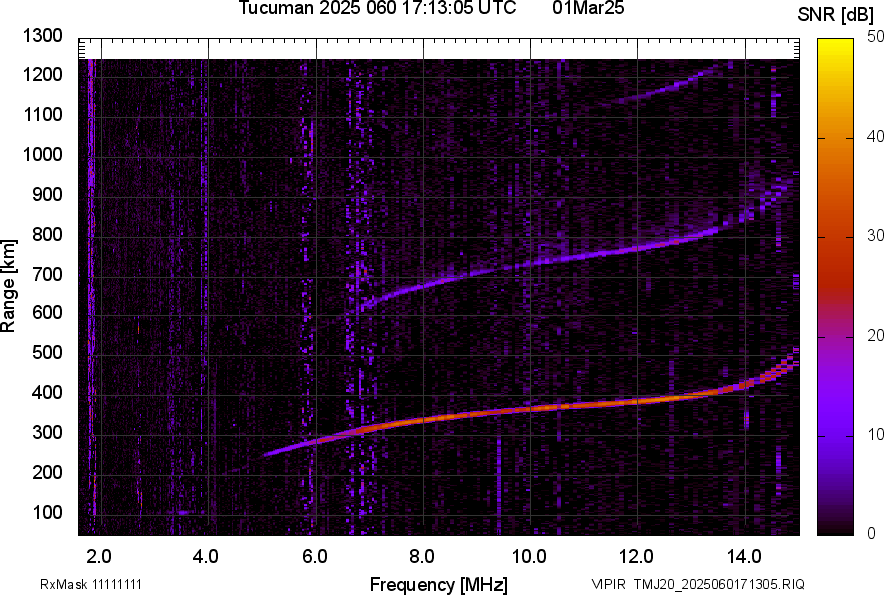This screenshot has height=595, width=884.
Task: Click the '8.0' frequency tick label
Action: [x=422, y=556]
